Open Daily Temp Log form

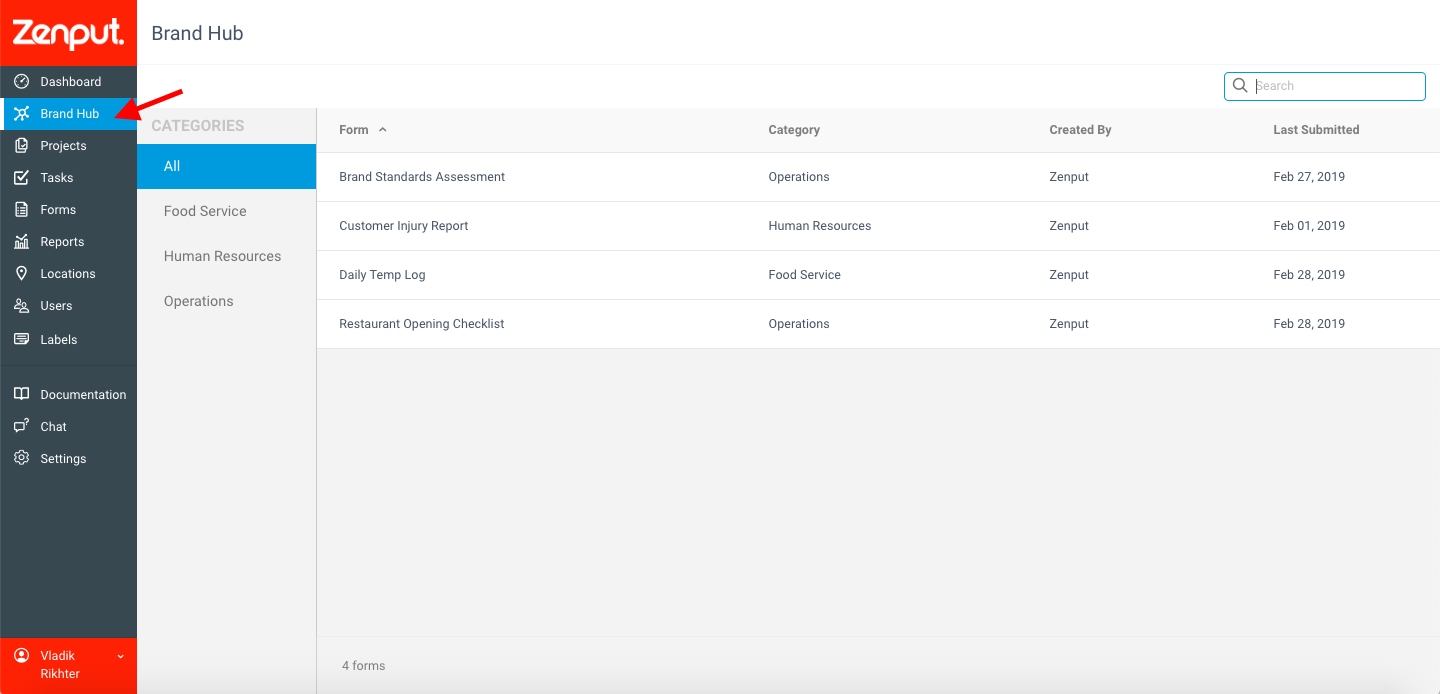click(382, 275)
